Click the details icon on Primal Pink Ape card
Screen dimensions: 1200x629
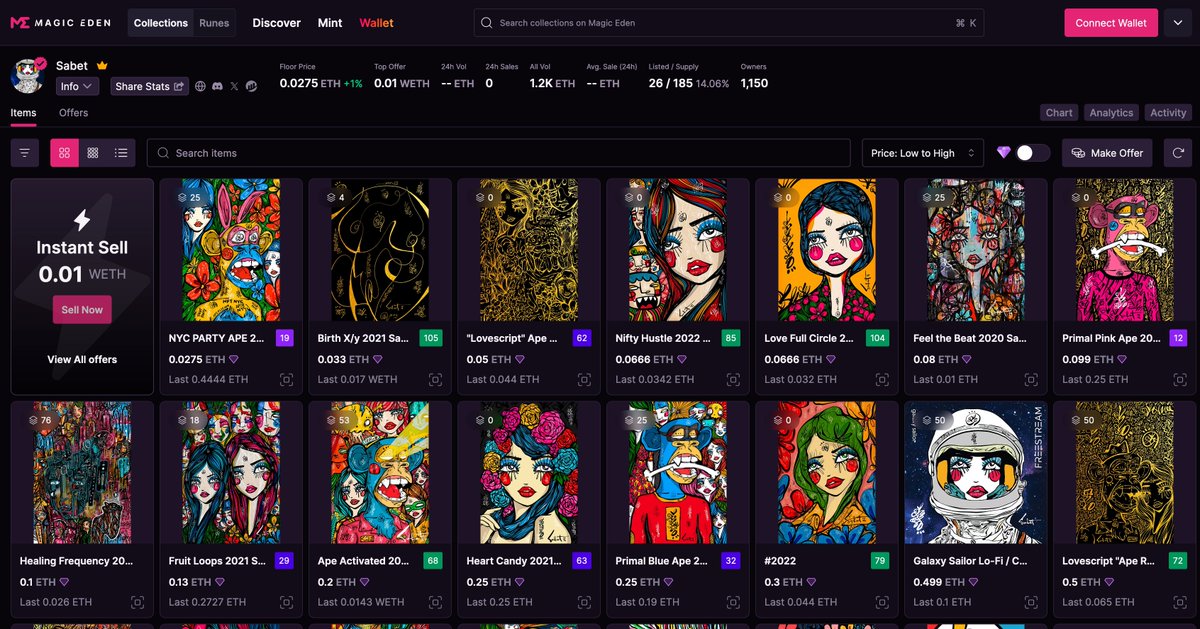pos(1180,380)
